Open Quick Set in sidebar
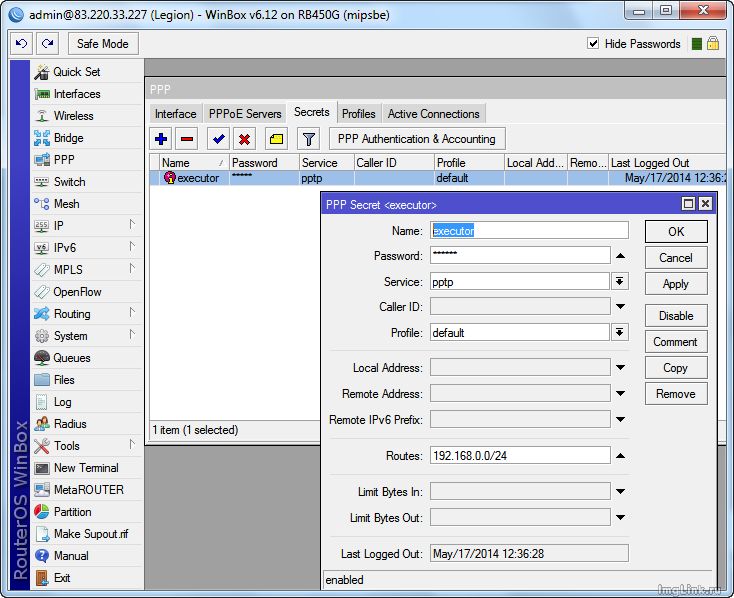Image resolution: width=734 pixels, height=598 pixels. pyautogui.click(x=87, y=72)
